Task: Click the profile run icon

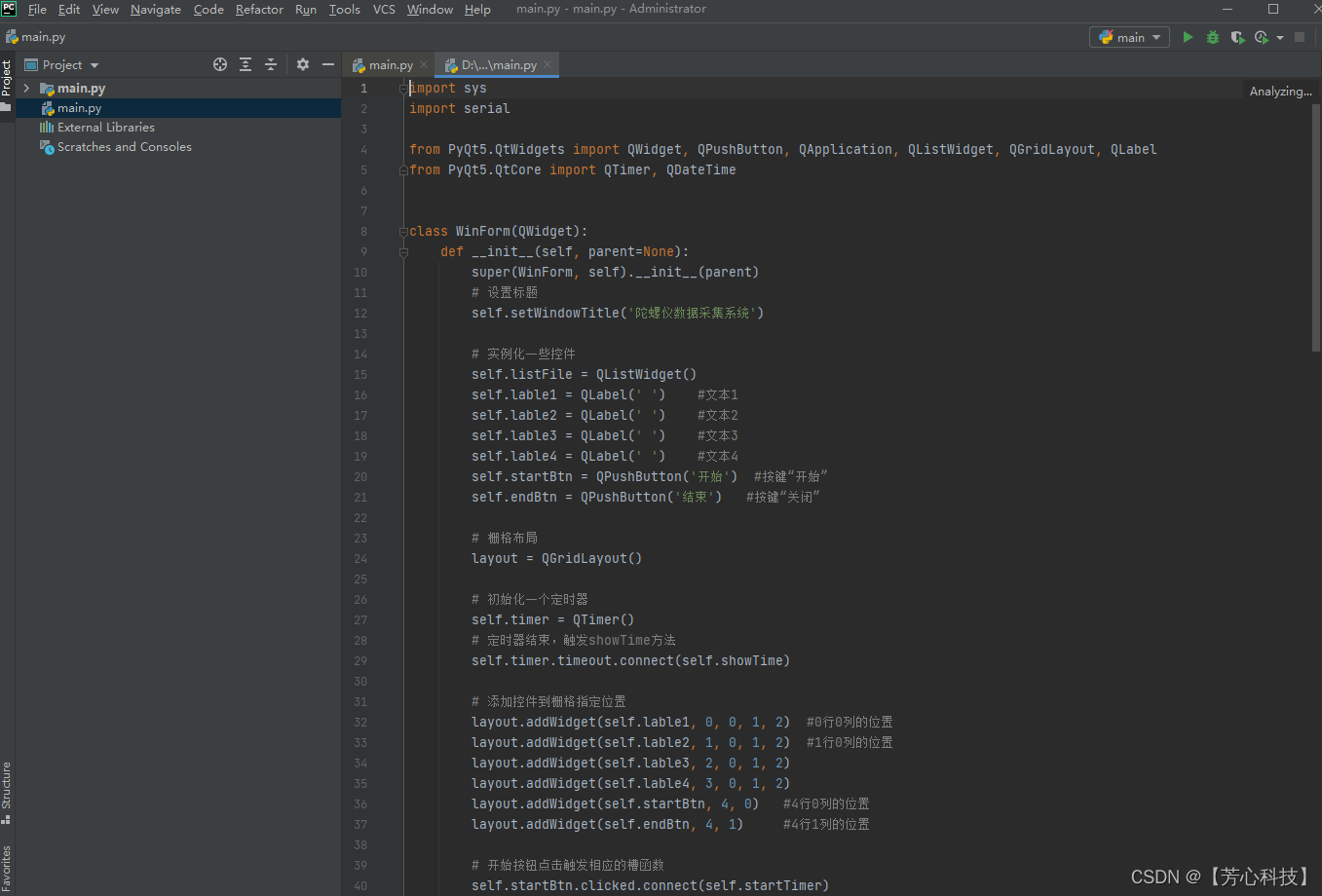Action: click(x=1262, y=37)
